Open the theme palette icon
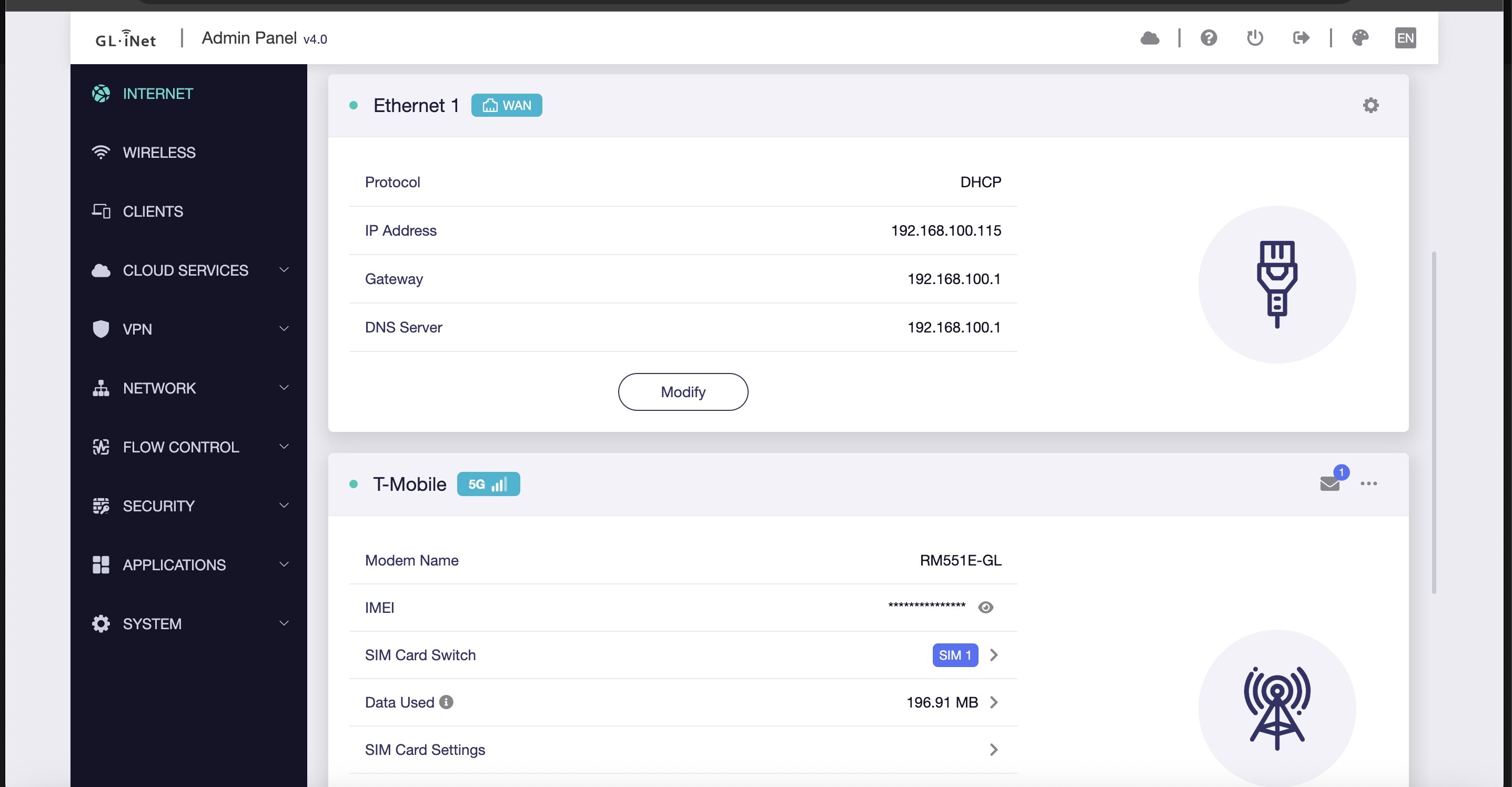 1360,38
